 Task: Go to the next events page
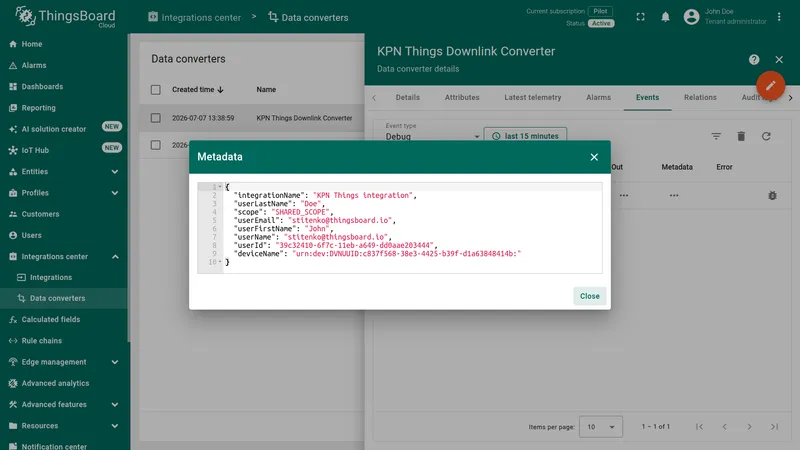749,427
